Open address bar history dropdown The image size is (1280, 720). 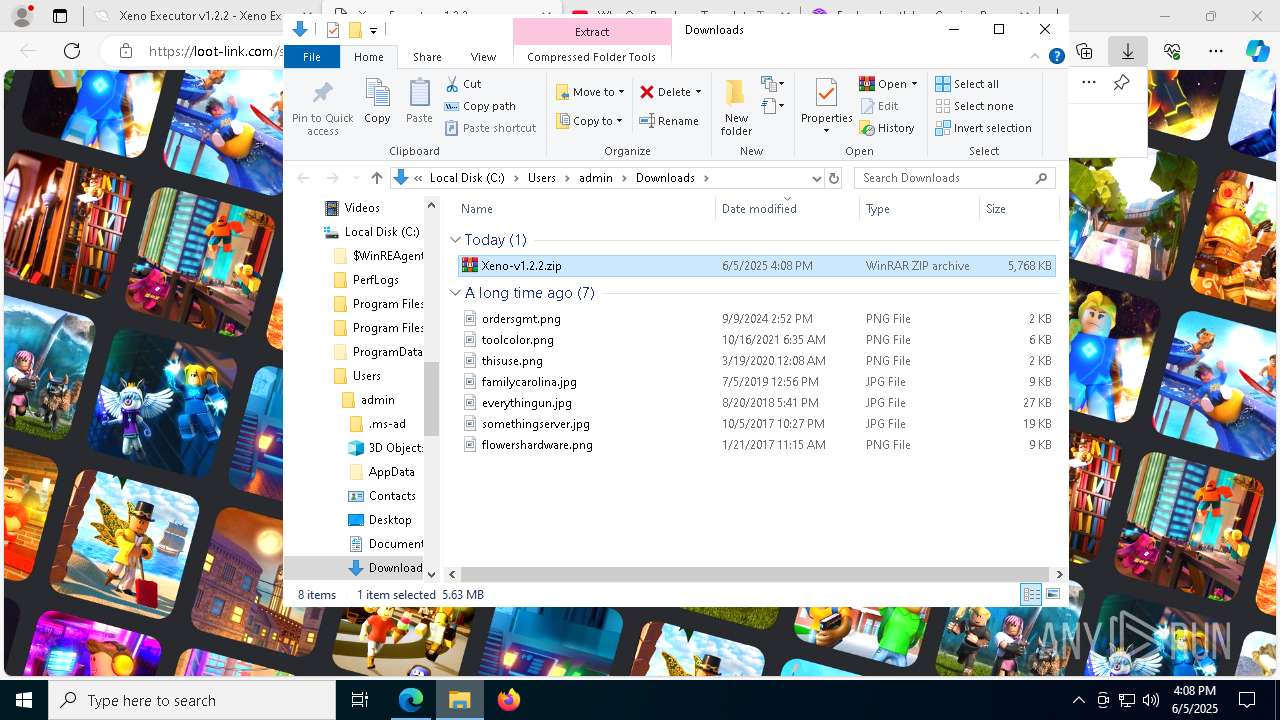[816, 178]
